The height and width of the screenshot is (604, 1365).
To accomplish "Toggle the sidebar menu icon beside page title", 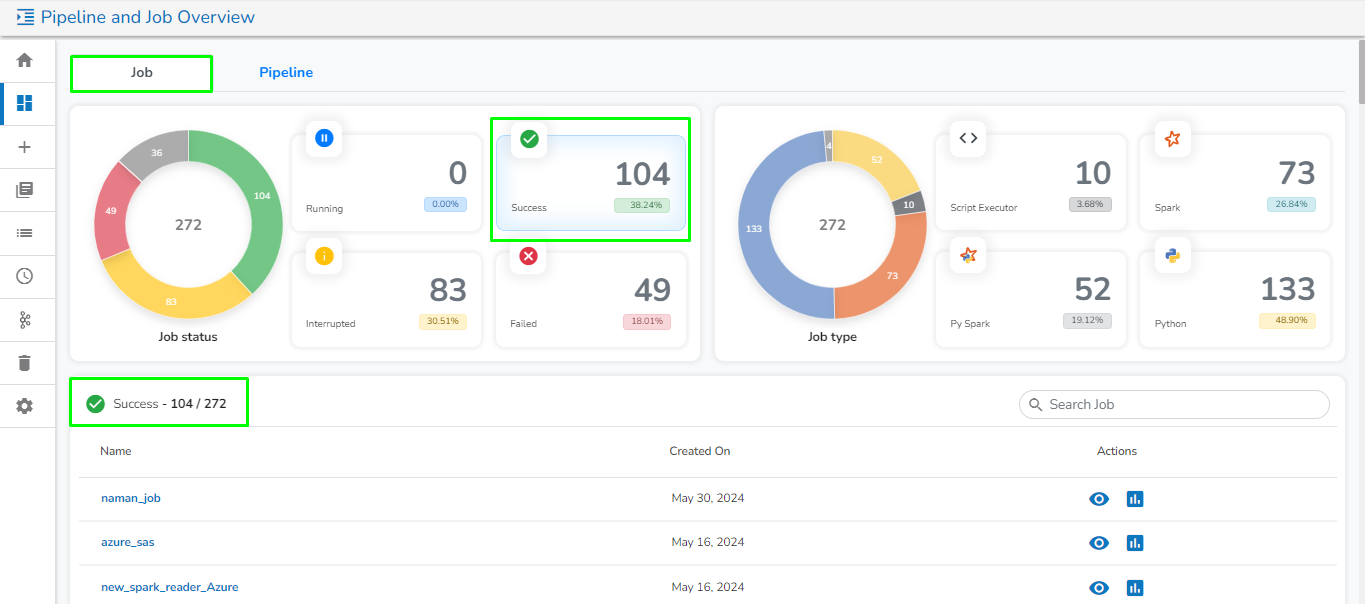I will pyautogui.click(x=25, y=17).
